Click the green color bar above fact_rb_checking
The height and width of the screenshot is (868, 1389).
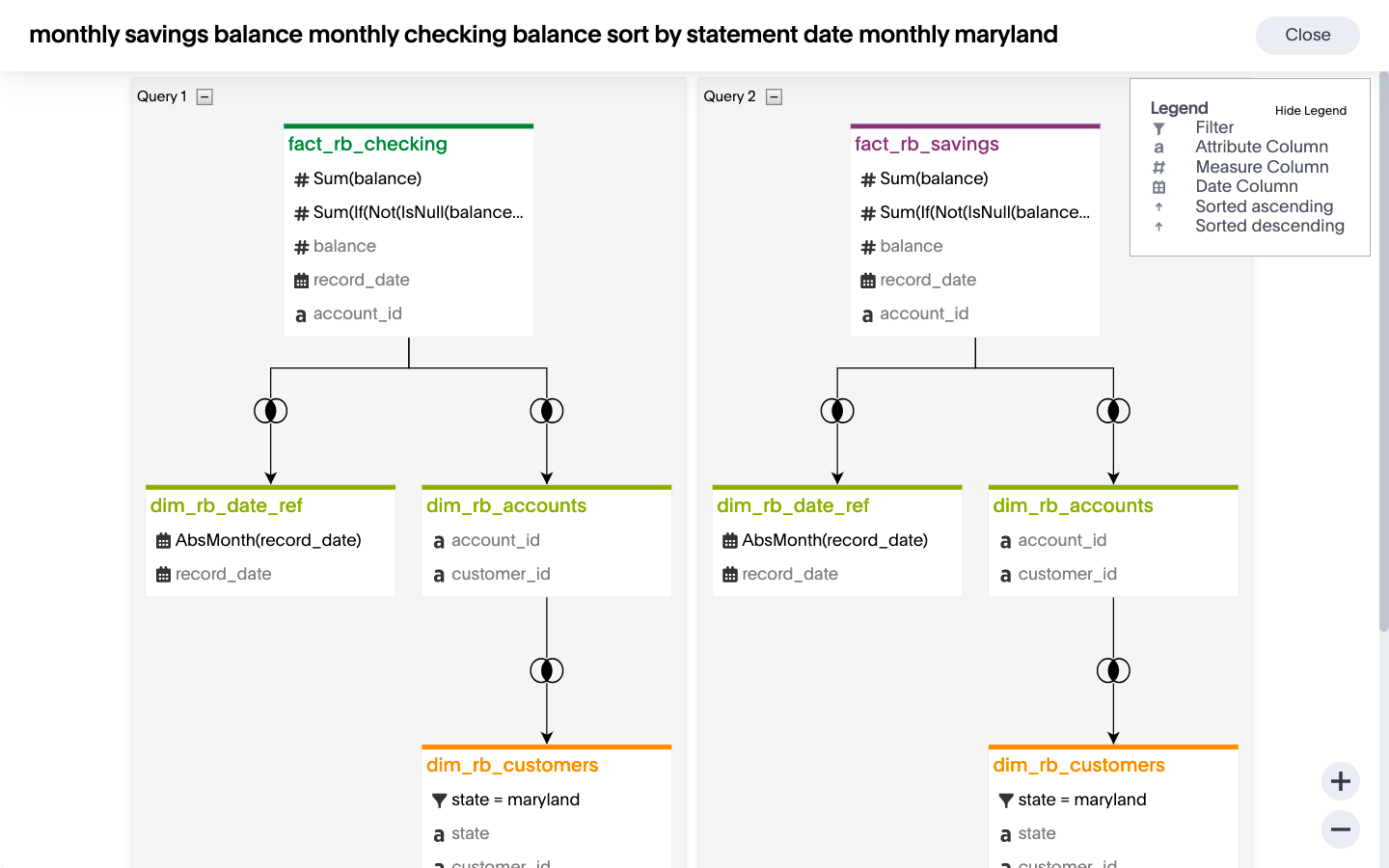408,126
